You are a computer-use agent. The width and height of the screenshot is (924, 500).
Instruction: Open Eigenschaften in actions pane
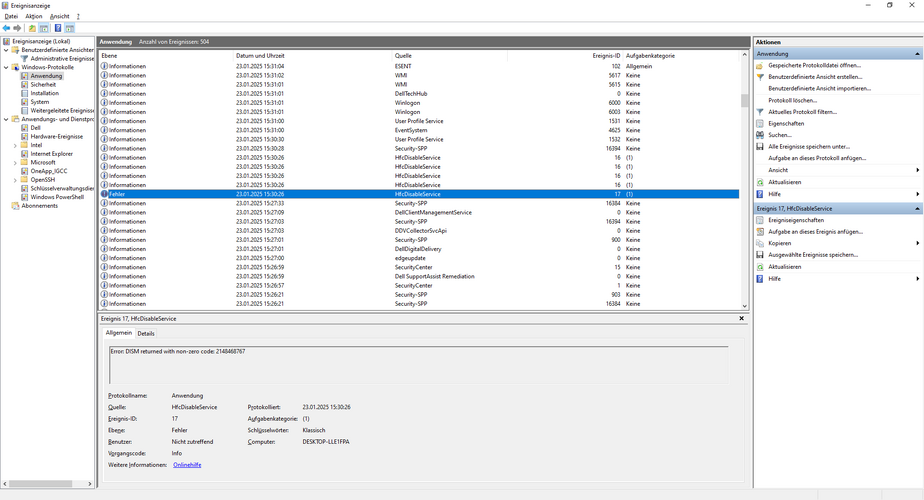coord(786,124)
